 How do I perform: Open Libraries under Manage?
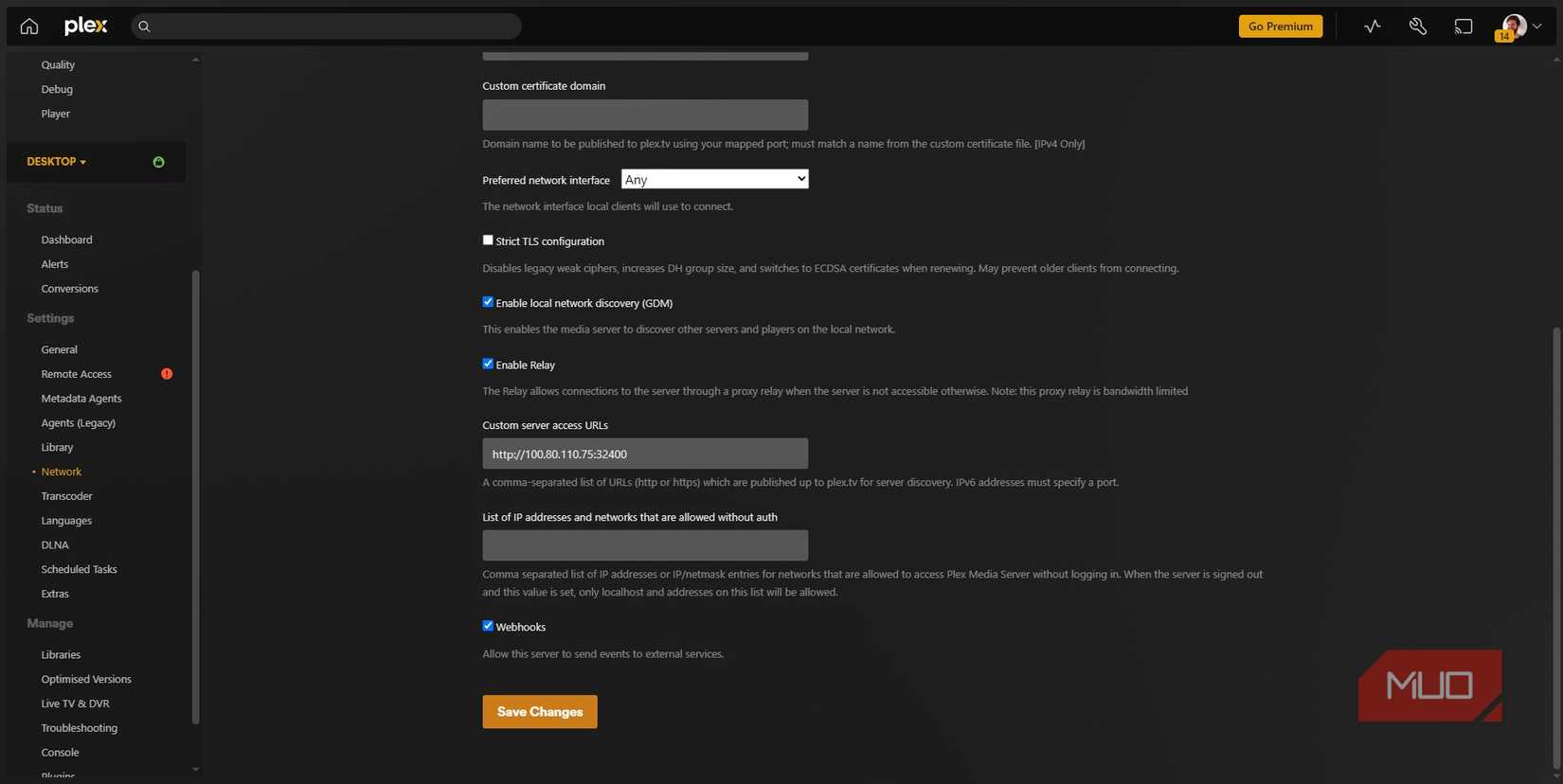coord(61,654)
